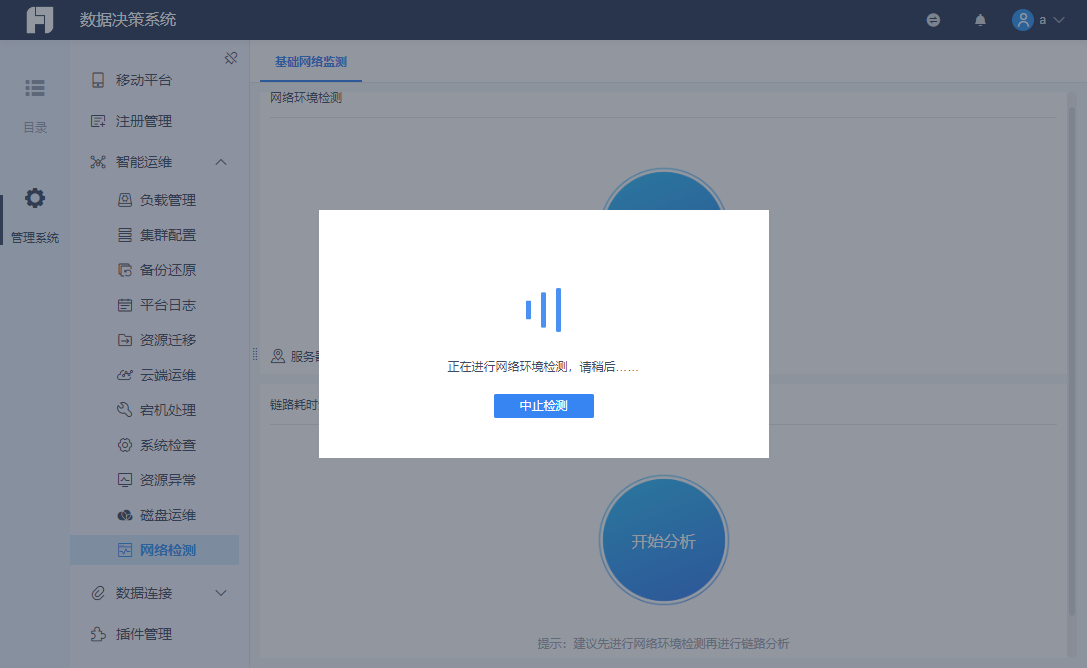Open the message icon in top bar

click(x=933, y=20)
